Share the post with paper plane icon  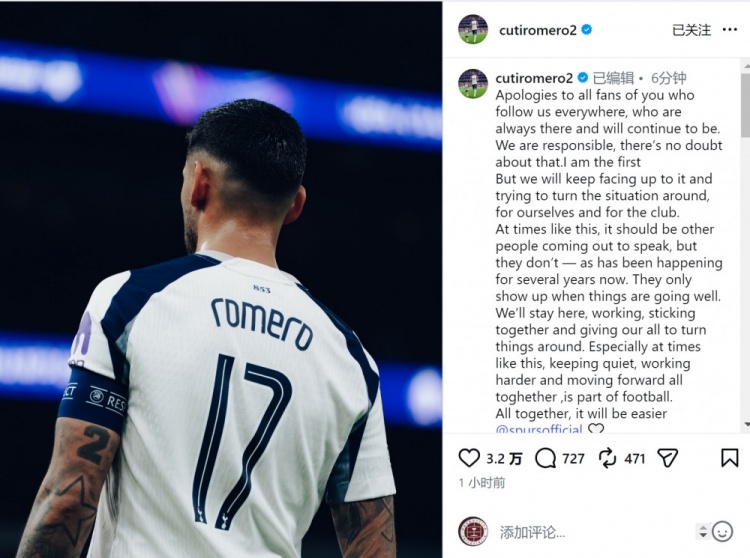click(668, 458)
